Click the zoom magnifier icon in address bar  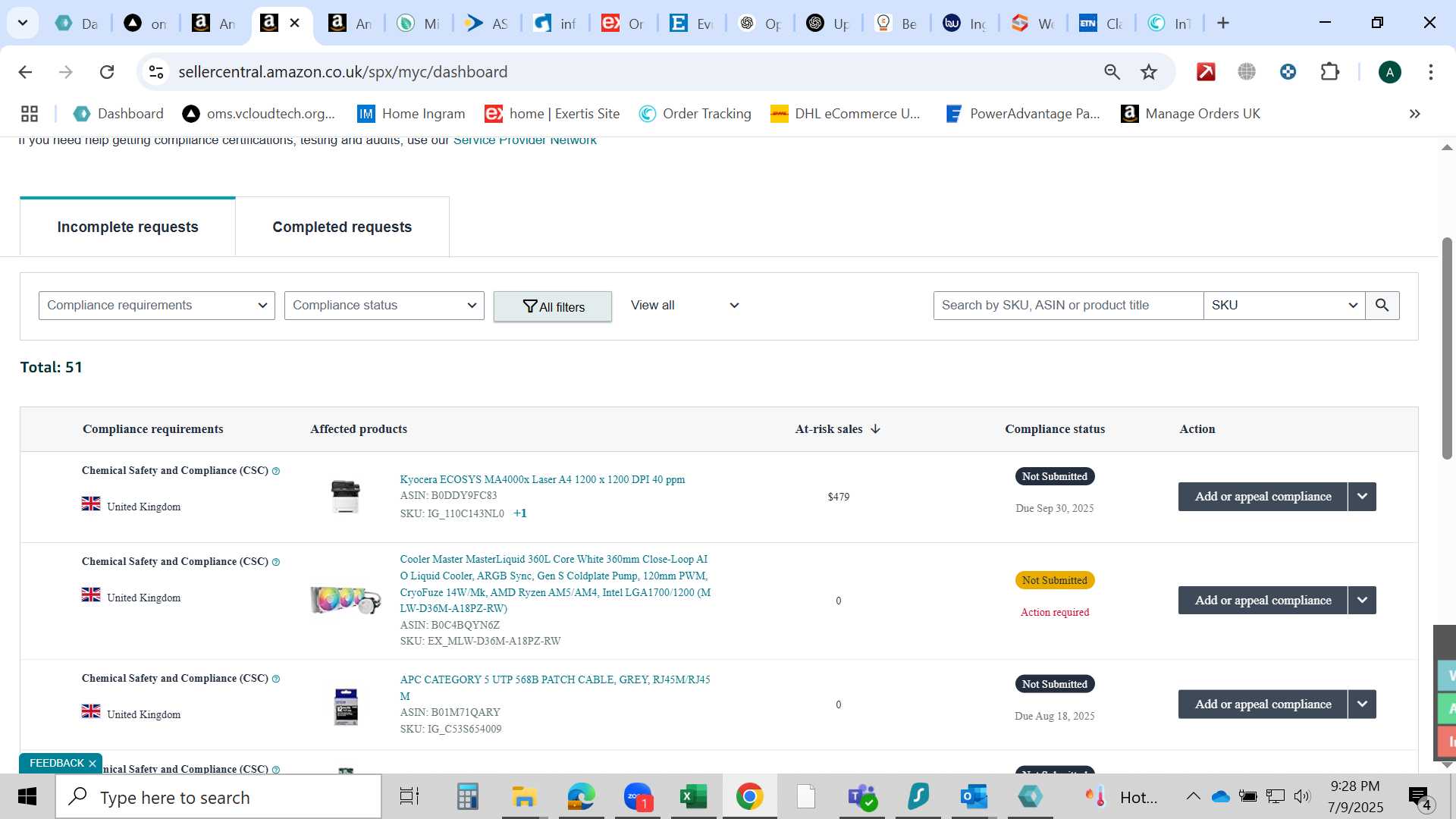(1112, 72)
